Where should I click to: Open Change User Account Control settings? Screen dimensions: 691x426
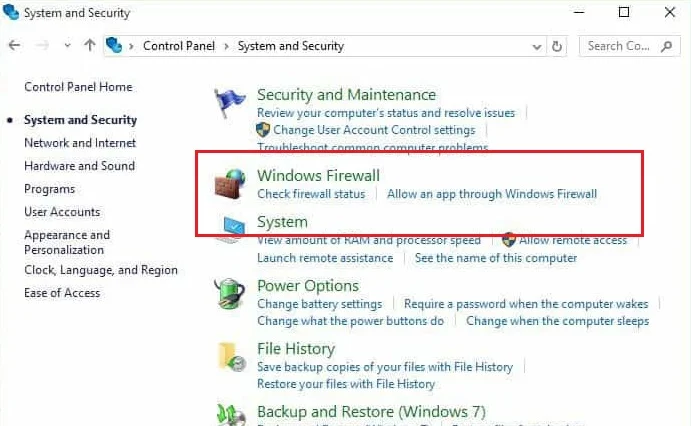coord(374,130)
